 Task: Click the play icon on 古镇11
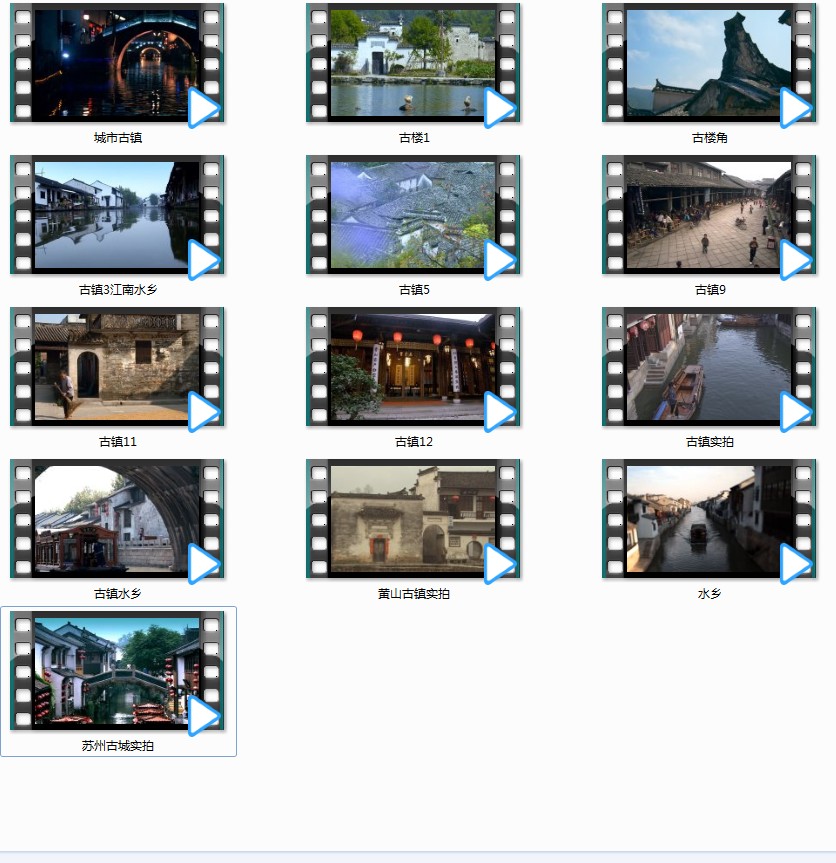(204, 412)
